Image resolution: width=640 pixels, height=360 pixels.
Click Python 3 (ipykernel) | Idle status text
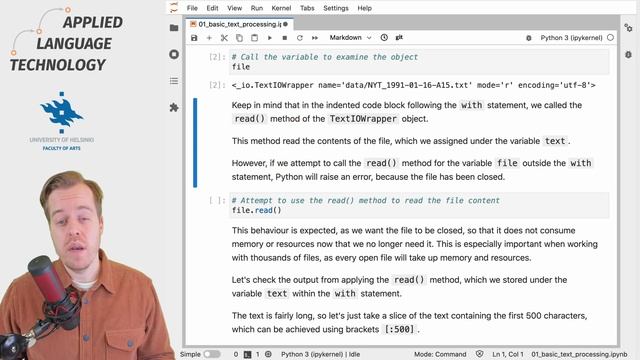pyautogui.click(x=320, y=354)
